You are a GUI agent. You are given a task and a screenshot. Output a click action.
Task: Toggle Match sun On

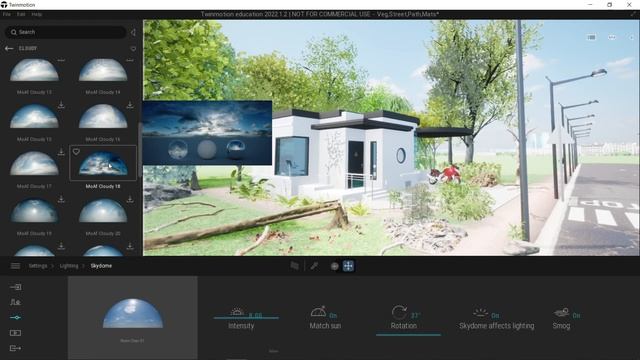point(325,318)
